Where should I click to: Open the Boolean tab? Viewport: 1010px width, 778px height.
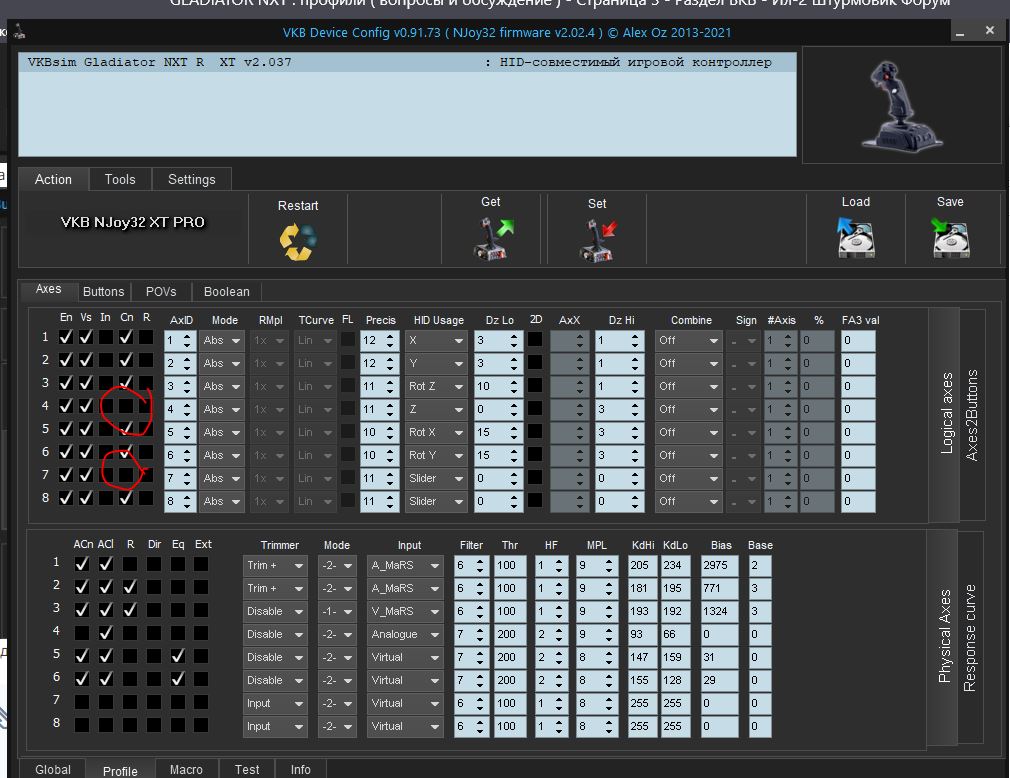coord(227,291)
